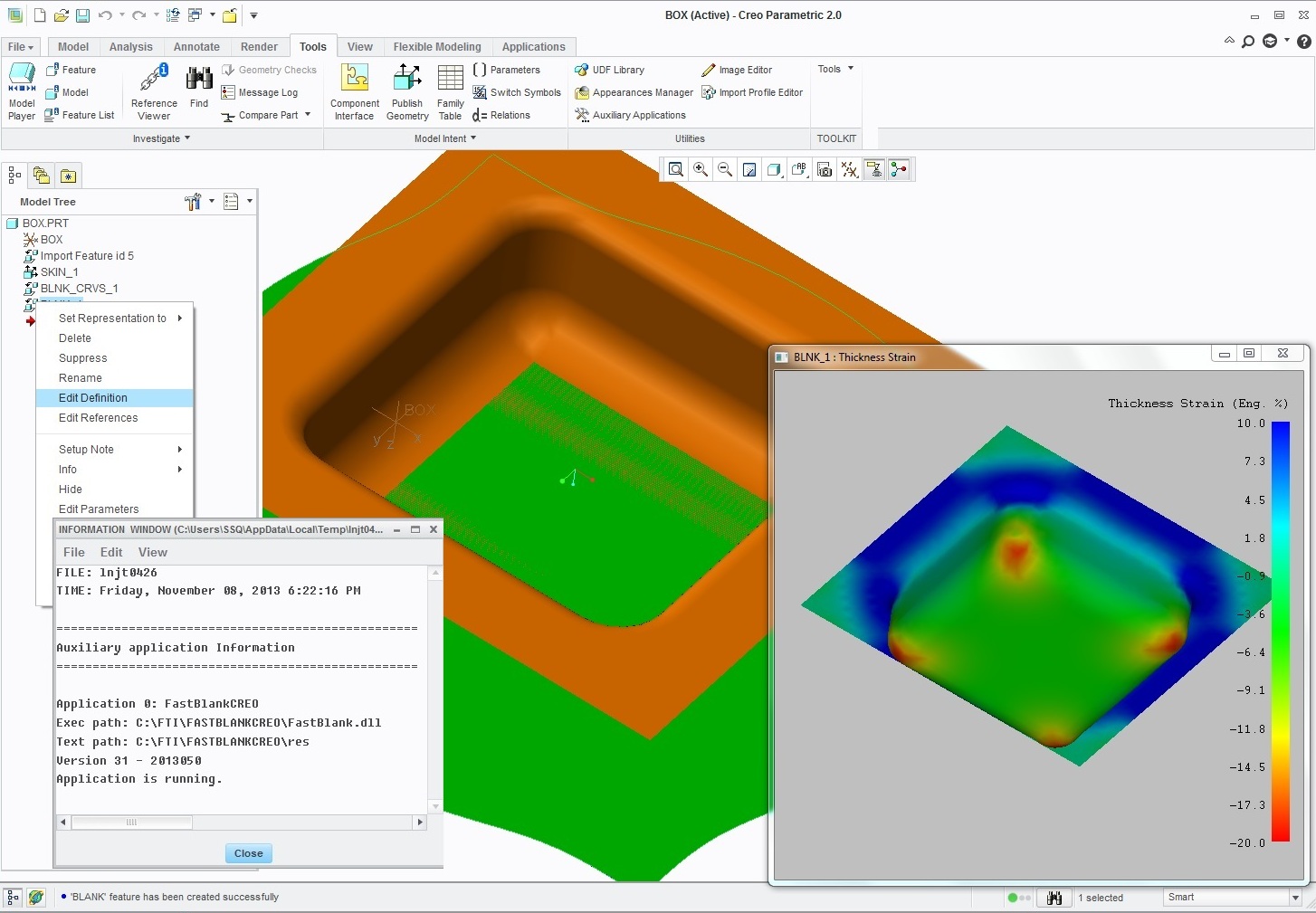This screenshot has height=913, width=1316.
Task: Open the File menu dropdown
Action: tap(20, 47)
